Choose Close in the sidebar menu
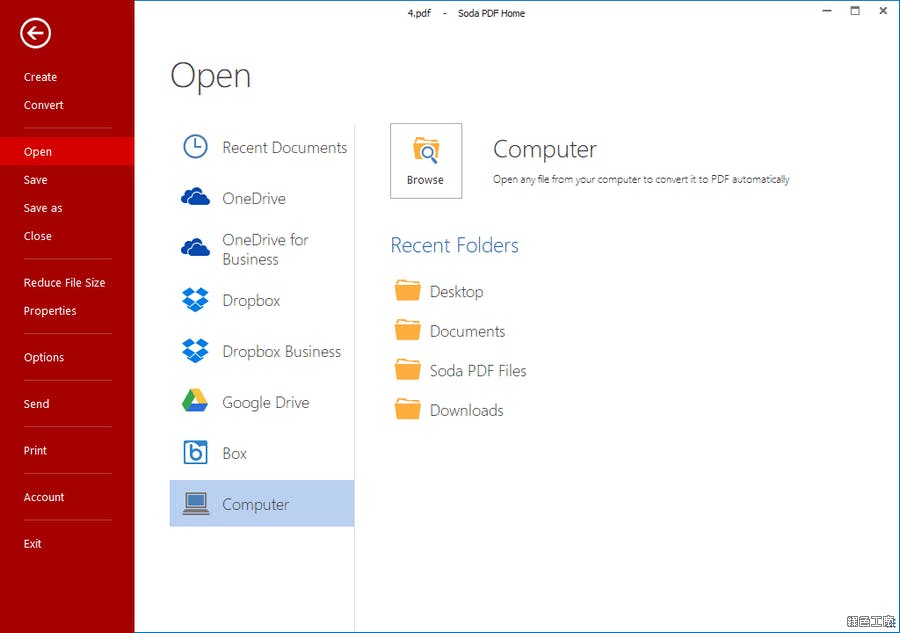The image size is (900, 633). point(38,236)
